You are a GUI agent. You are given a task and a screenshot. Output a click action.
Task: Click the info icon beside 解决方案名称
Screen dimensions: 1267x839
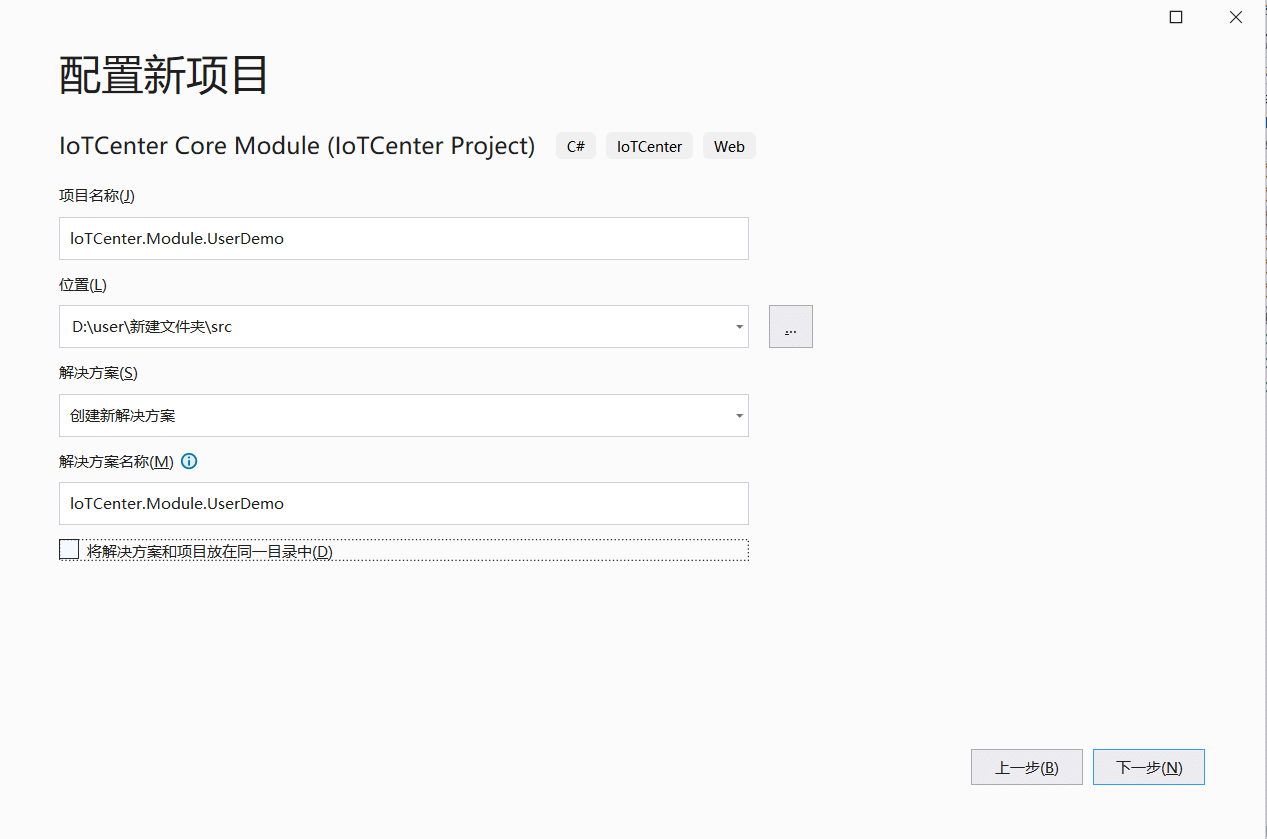click(x=189, y=461)
